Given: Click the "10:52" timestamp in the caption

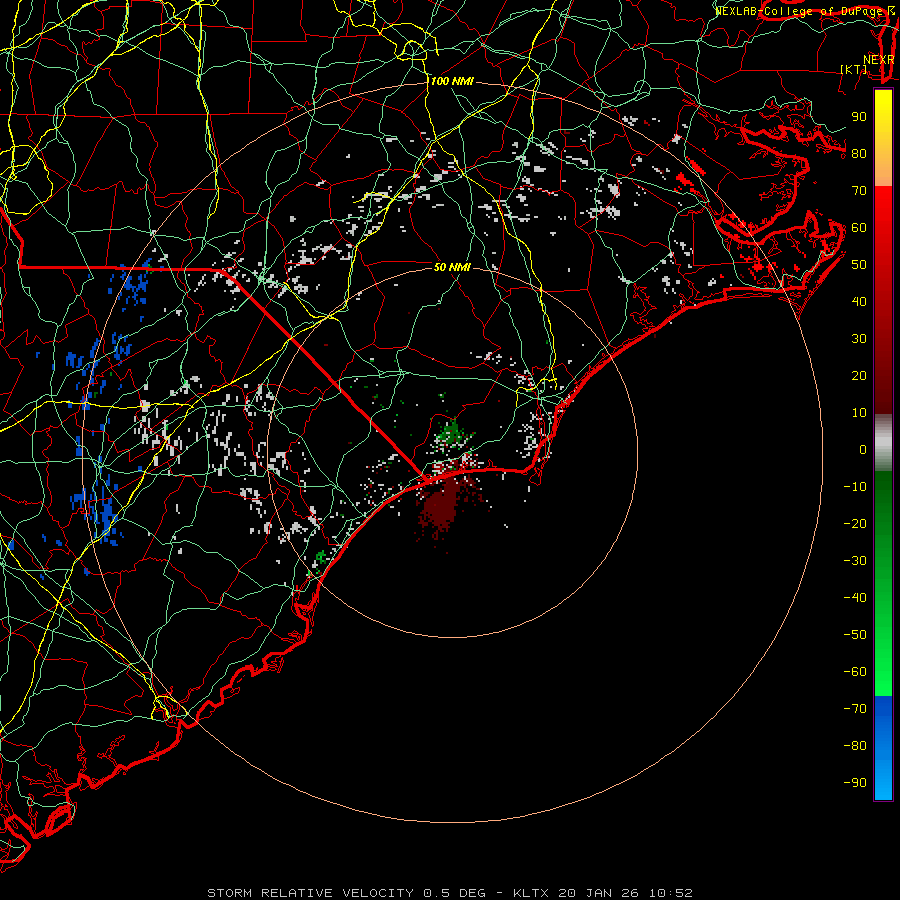Looking at the screenshot, I should (x=670, y=893).
